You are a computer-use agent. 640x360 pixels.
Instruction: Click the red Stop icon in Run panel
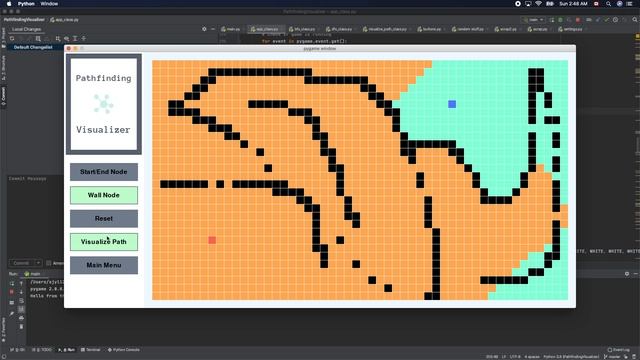pos(12,292)
